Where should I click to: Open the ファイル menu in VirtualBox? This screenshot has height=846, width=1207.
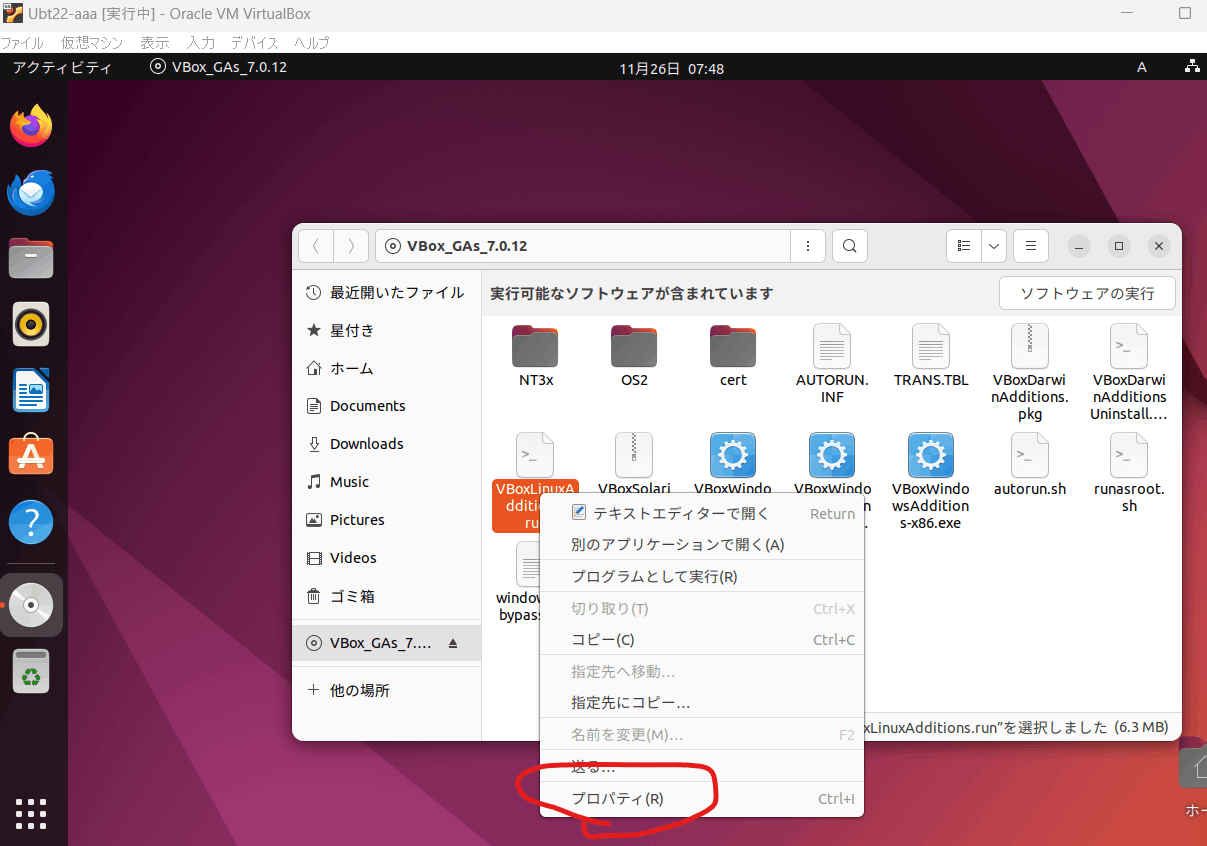(x=22, y=43)
